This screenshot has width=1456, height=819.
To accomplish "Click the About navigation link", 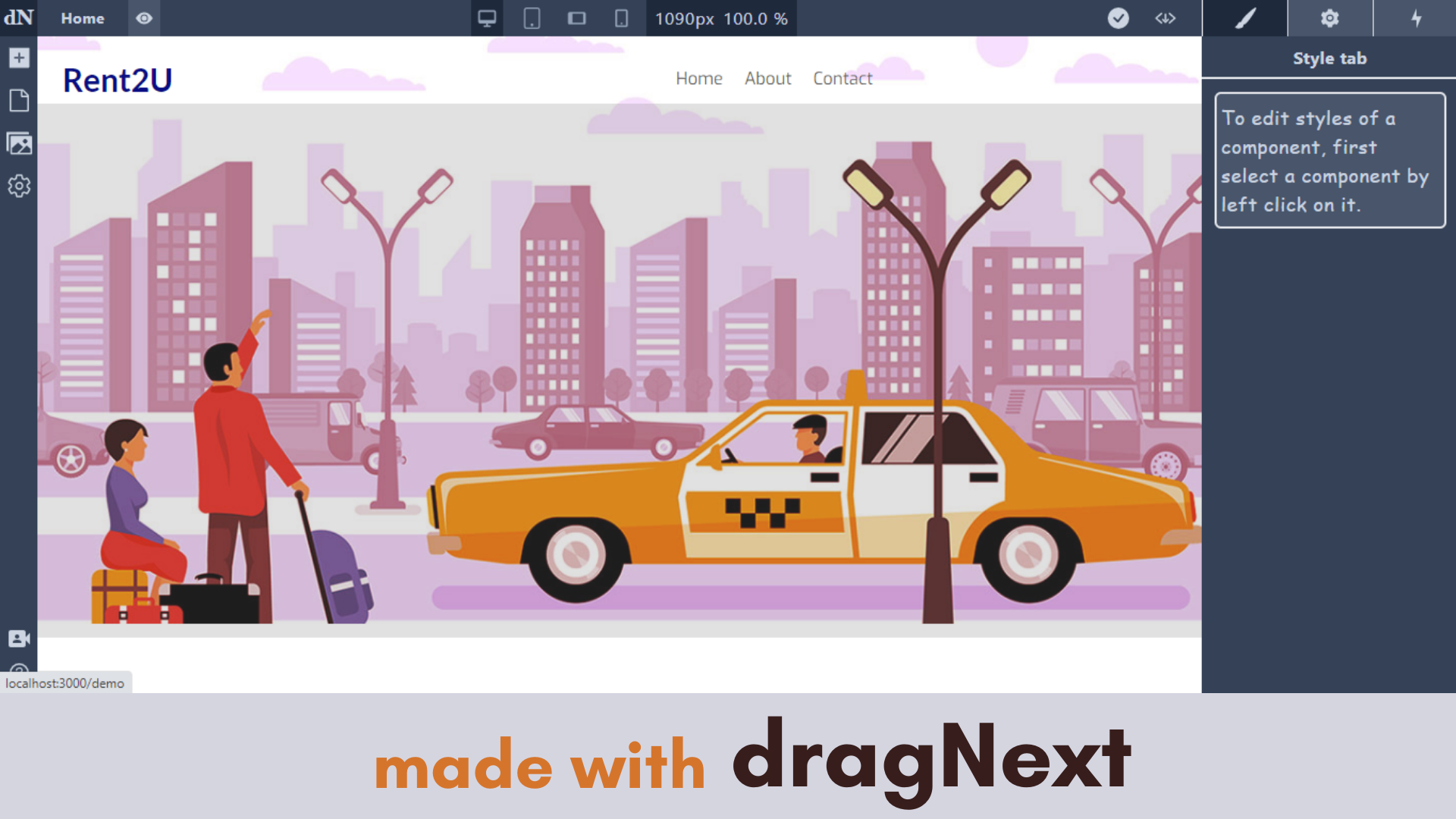I will pyautogui.click(x=767, y=78).
